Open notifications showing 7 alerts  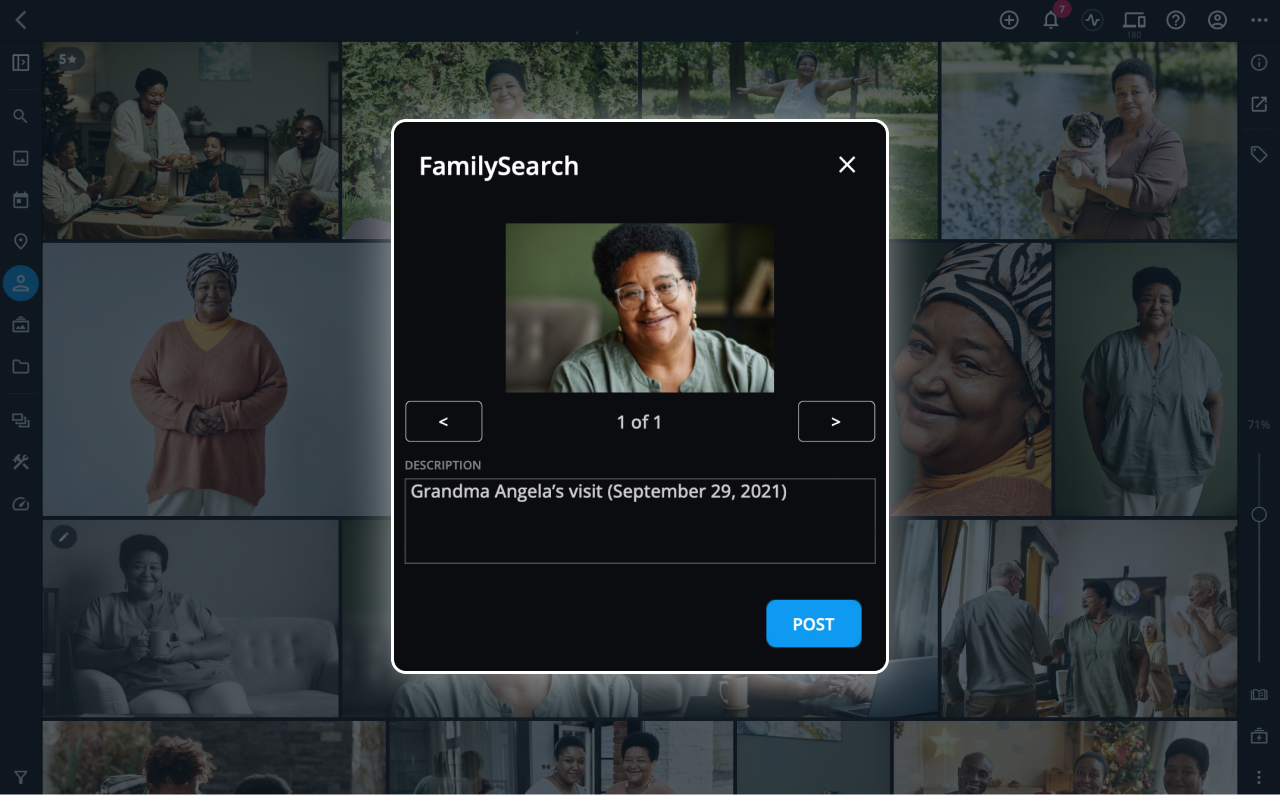[x=1050, y=20]
